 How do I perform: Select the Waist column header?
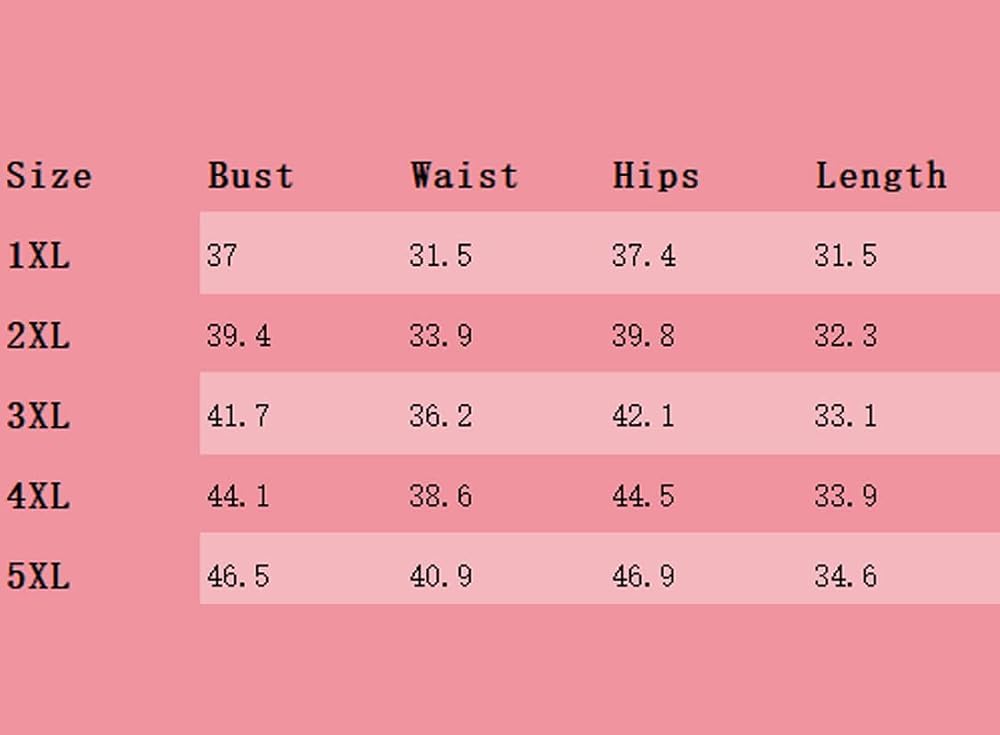(x=464, y=175)
